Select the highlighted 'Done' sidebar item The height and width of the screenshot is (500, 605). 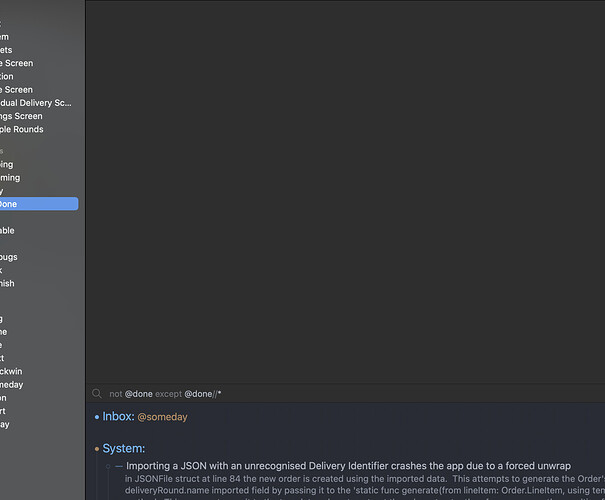pos(30,204)
